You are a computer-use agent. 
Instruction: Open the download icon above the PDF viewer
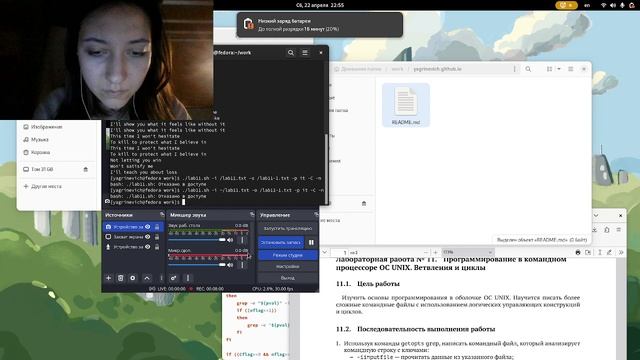[594, 230]
